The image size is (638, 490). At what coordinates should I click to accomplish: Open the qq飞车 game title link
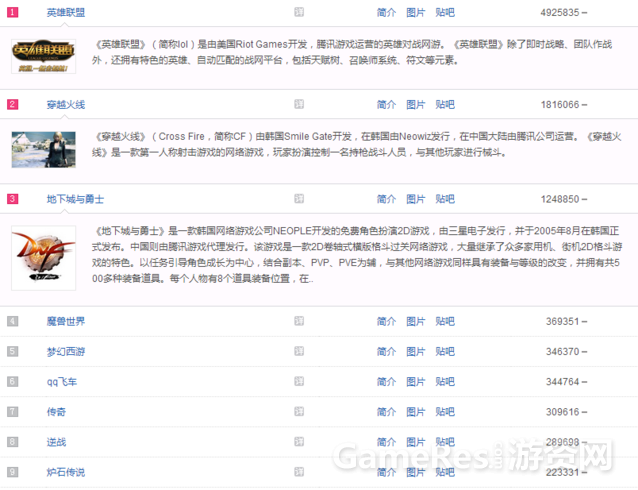tap(62, 381)
